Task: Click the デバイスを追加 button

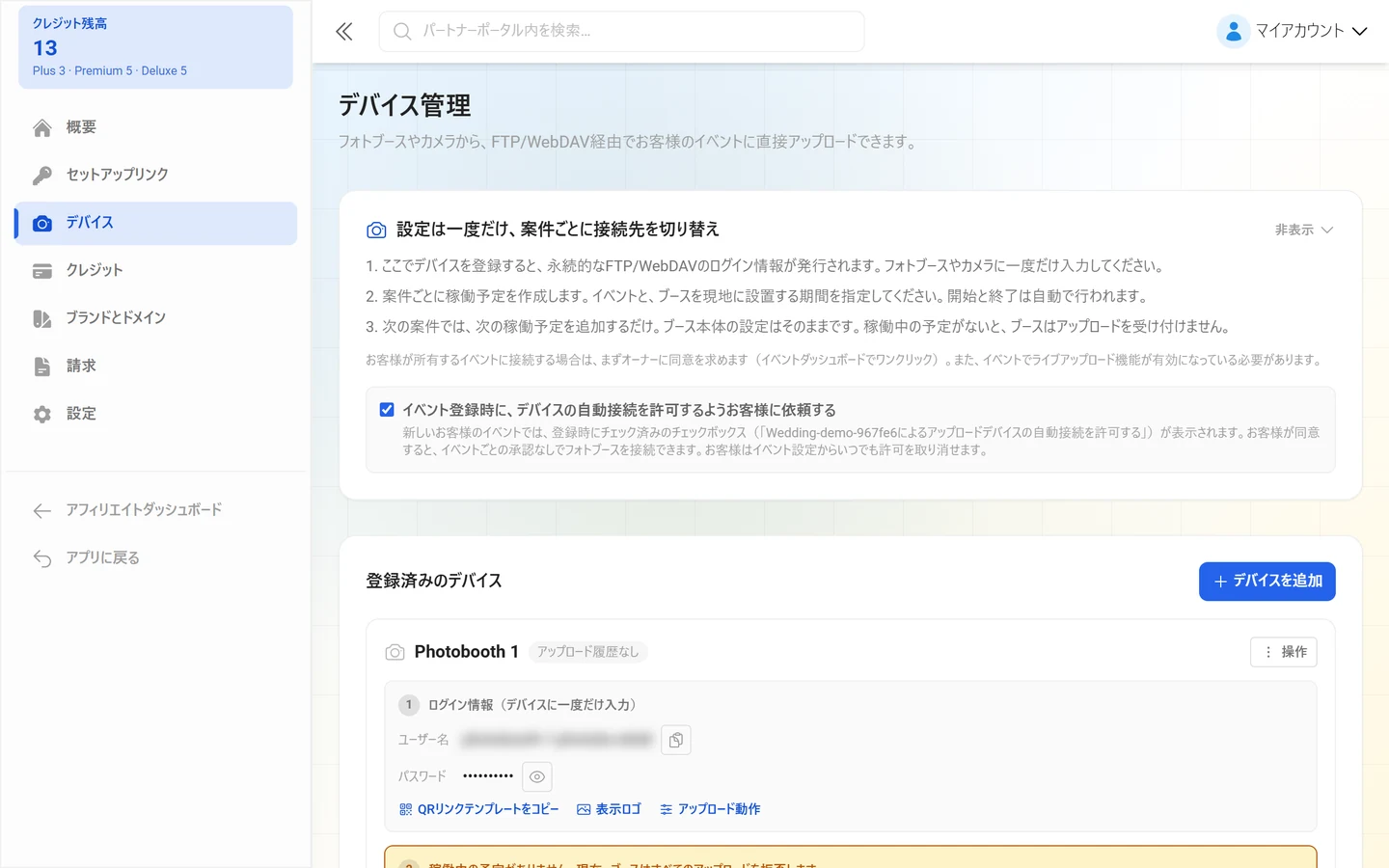Action: pos(1267,582)
